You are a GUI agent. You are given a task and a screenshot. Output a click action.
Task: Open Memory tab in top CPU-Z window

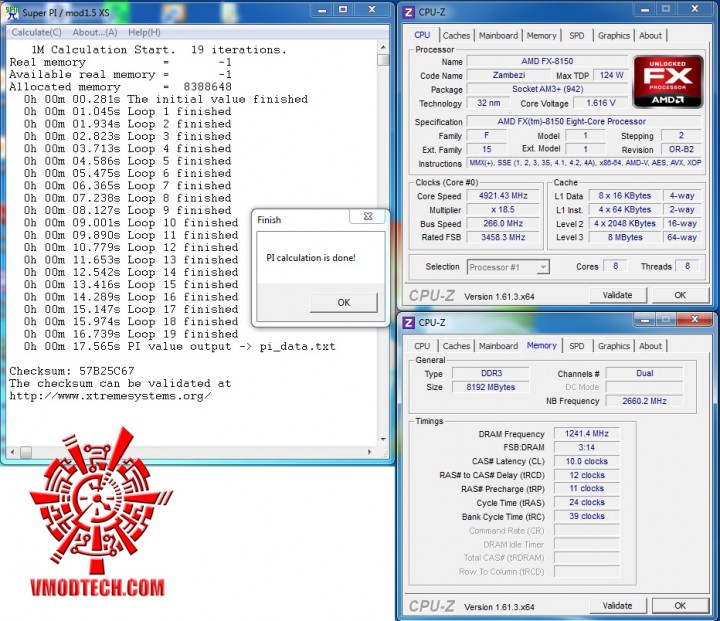[x=541, y=35]
